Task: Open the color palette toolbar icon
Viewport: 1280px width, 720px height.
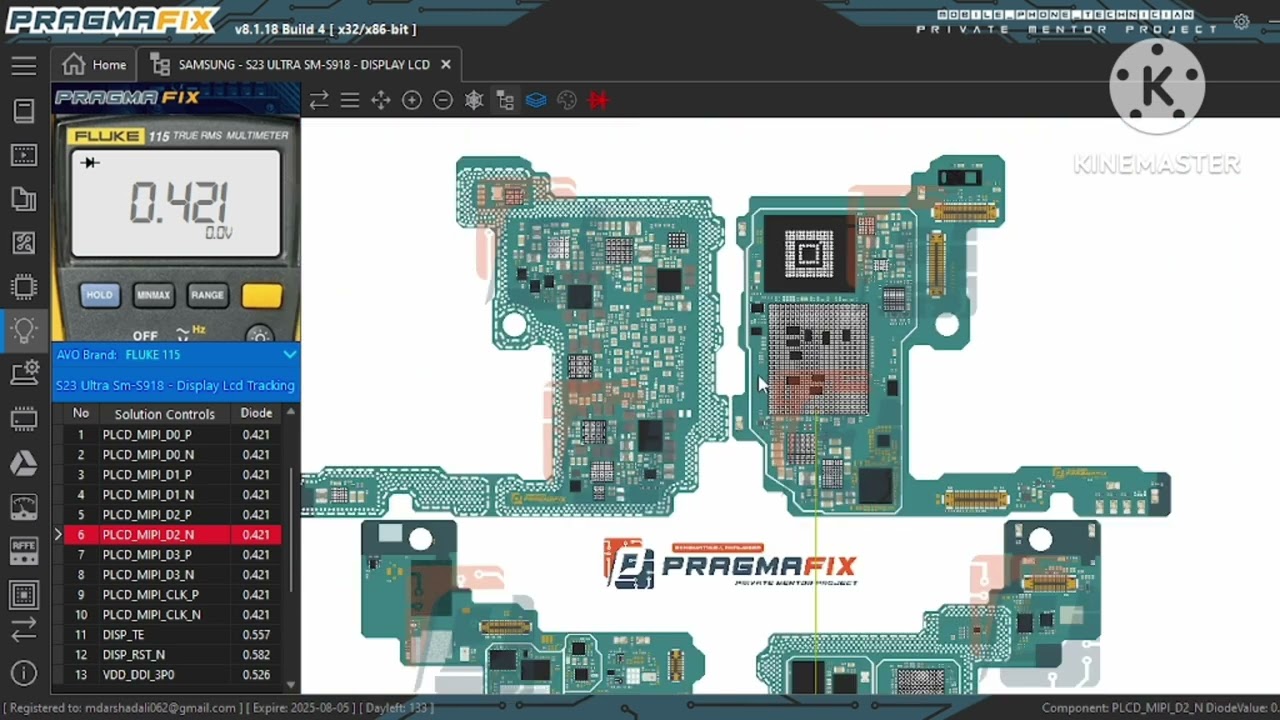Action: coord(567,100)
